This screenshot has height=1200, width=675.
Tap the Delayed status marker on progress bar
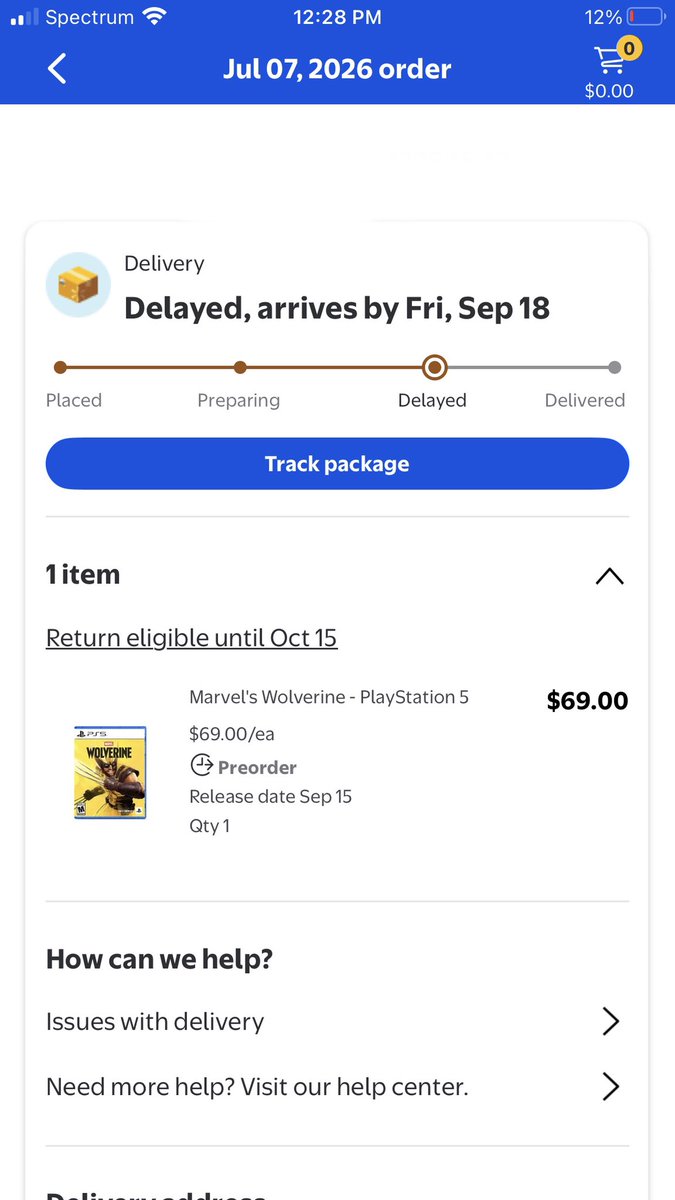pos(434,367)
